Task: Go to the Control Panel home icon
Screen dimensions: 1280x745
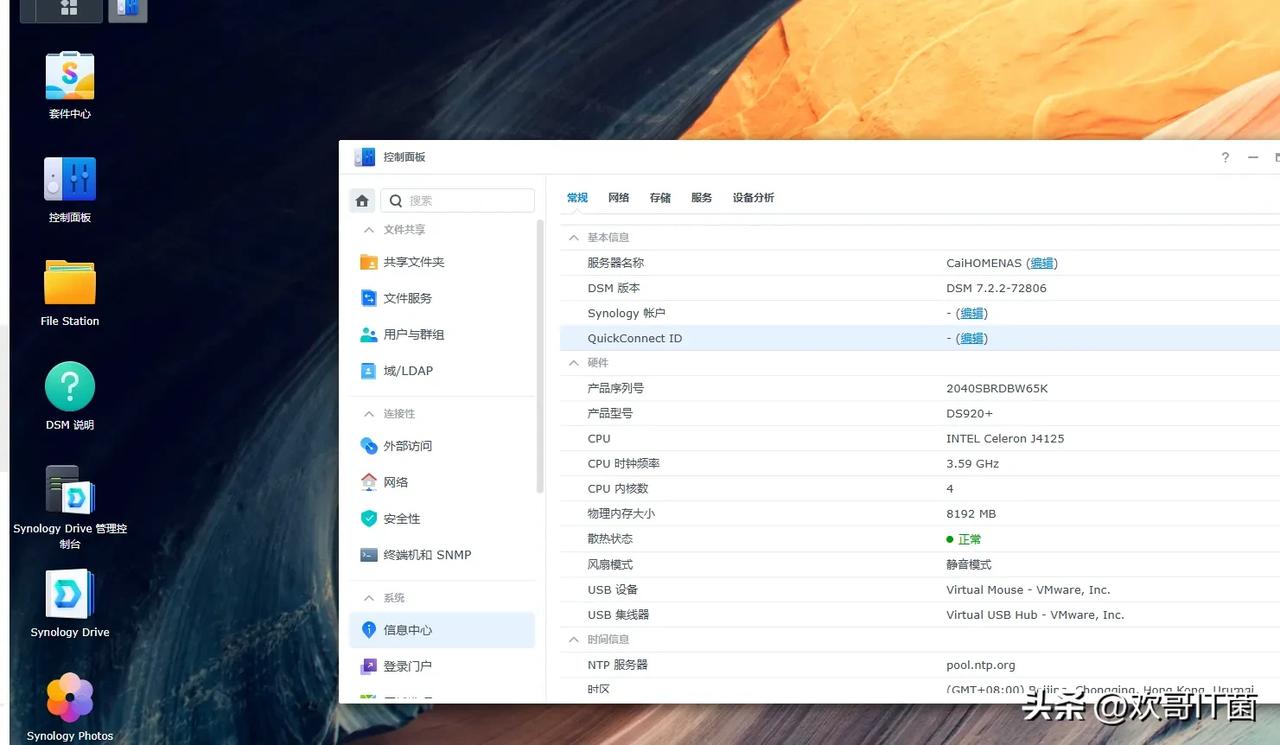Action: 362,201
